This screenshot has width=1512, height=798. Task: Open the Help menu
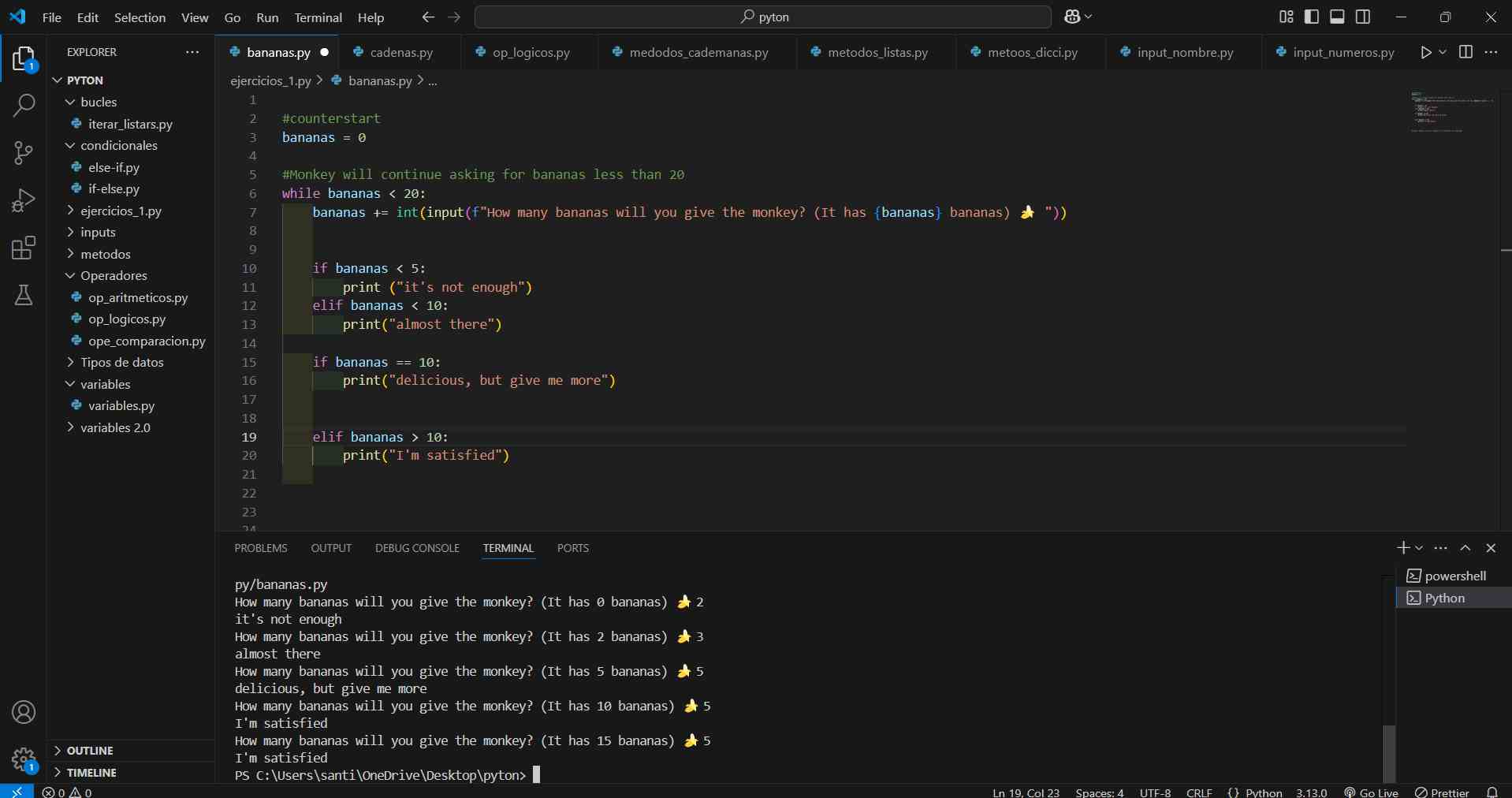coord(371,17)
